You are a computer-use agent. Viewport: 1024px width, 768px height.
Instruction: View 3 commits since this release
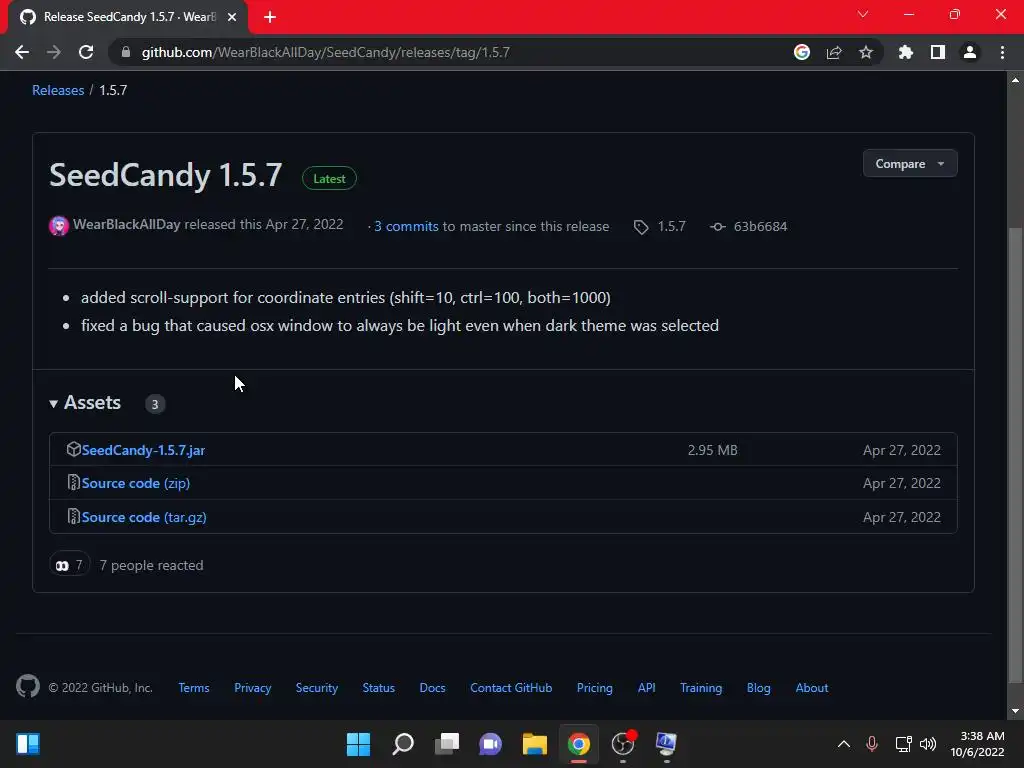406,226
